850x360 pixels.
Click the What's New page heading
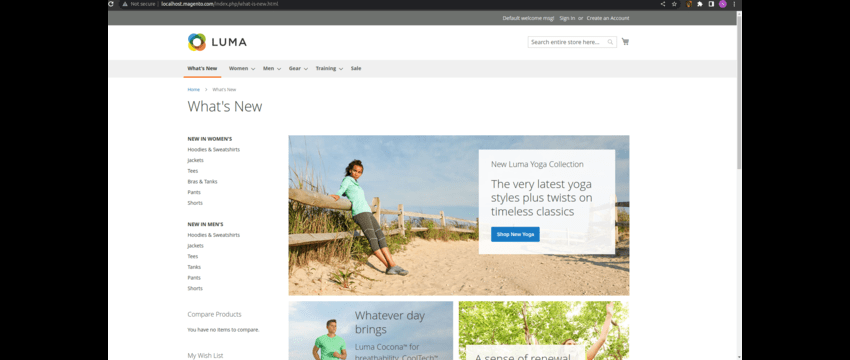225,106
